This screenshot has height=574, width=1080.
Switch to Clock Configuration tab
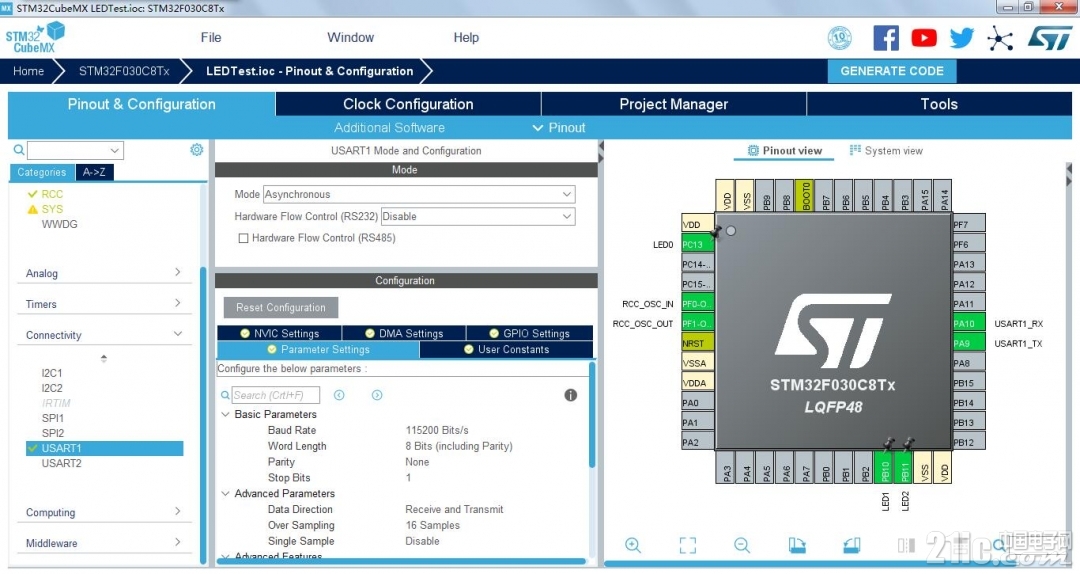[x=408, y=104]
